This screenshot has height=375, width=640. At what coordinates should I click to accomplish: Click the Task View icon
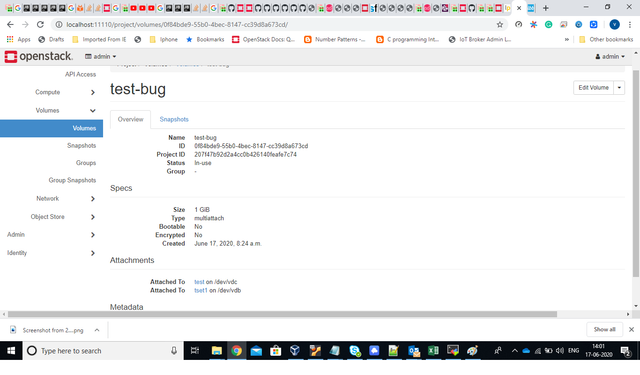tap(195, 351)
